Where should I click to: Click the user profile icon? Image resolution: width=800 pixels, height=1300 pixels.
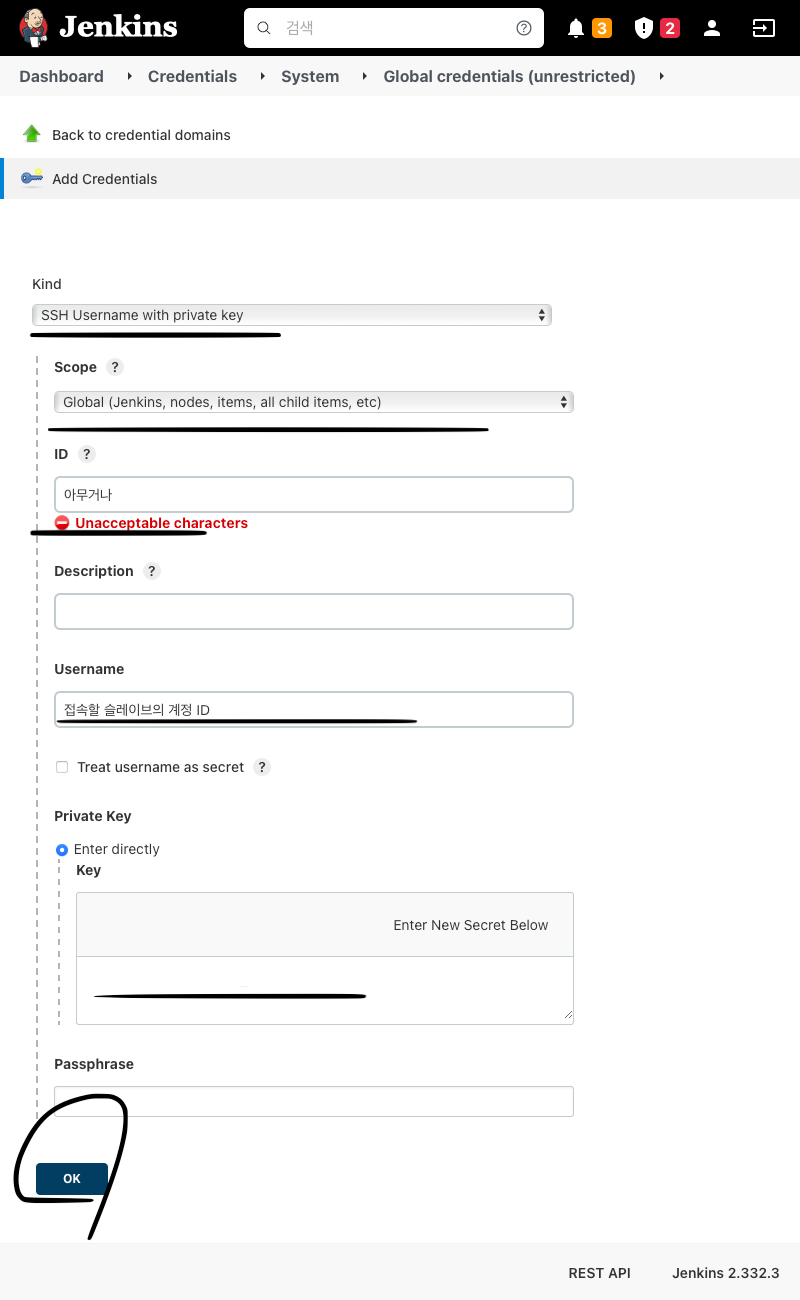[x=712, y=28]
